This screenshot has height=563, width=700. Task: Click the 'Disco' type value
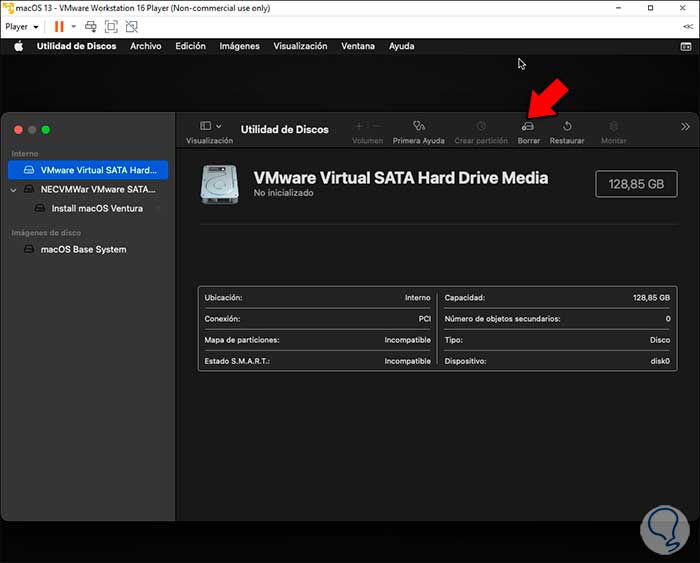(660, 340)
